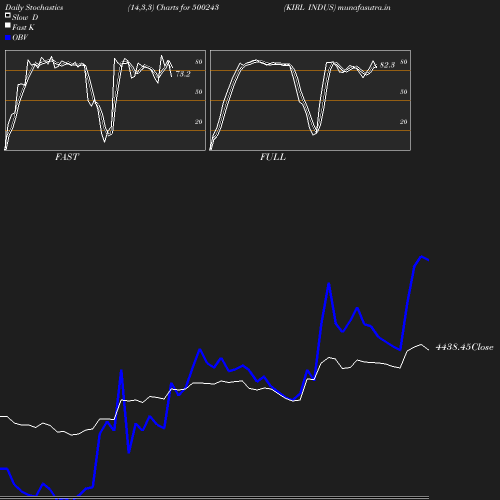This screenshot has height=500, width=500.
Task: Click the end of the white Close price line
Action: coord(428,349)
